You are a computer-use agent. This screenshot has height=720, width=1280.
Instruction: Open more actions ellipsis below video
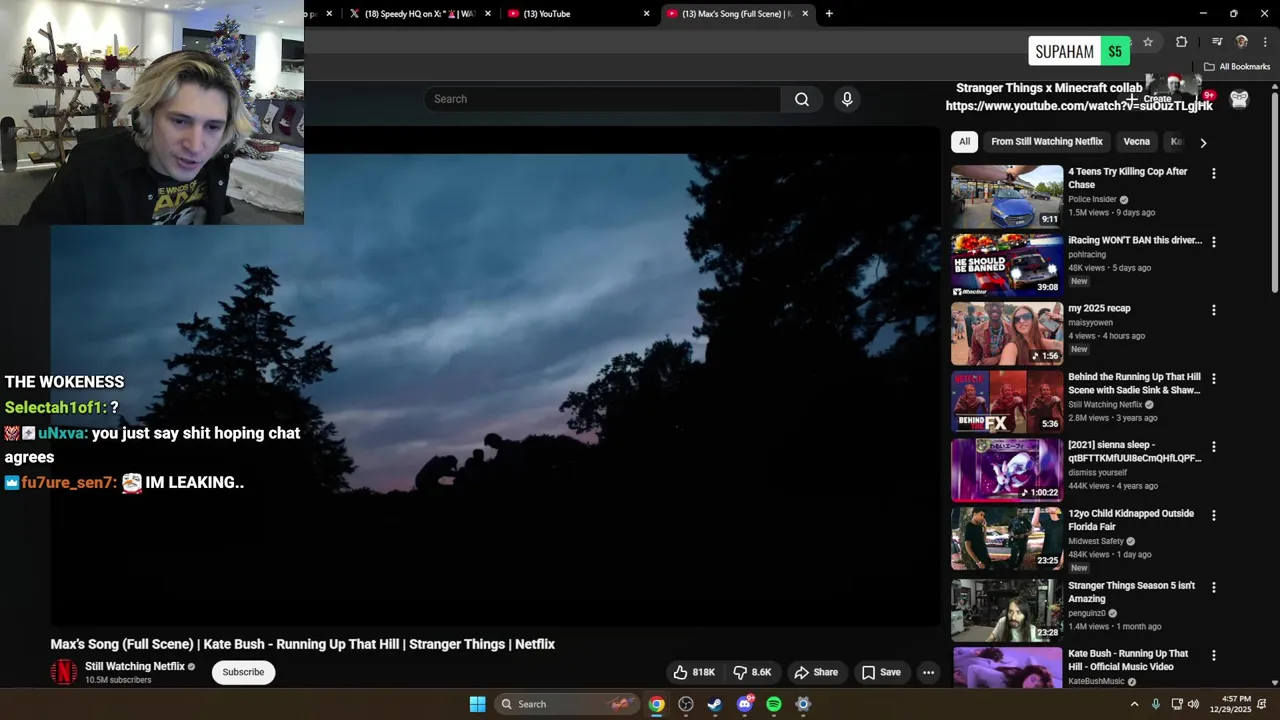(x=928, y=672)
